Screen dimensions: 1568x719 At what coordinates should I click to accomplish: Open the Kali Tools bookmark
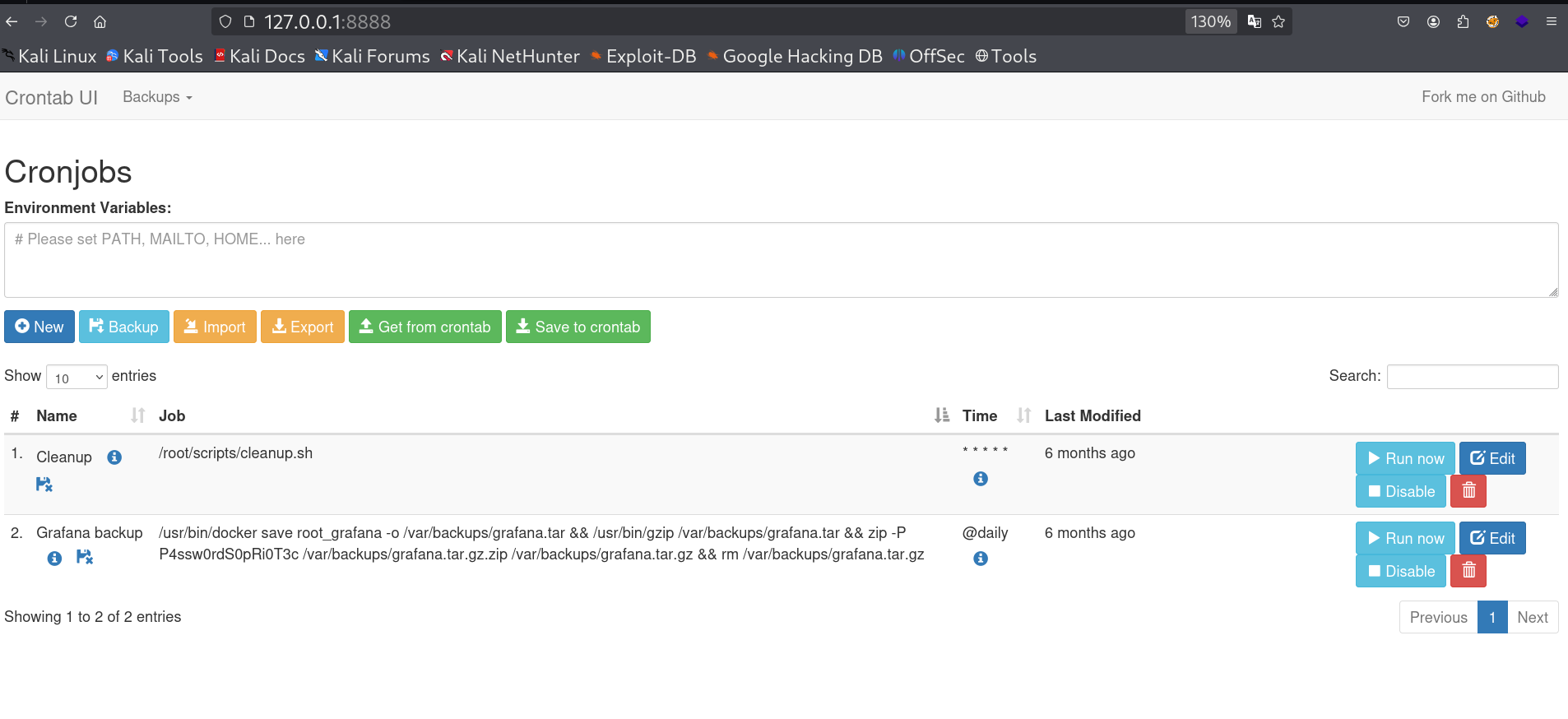click(x=155, y=56)
